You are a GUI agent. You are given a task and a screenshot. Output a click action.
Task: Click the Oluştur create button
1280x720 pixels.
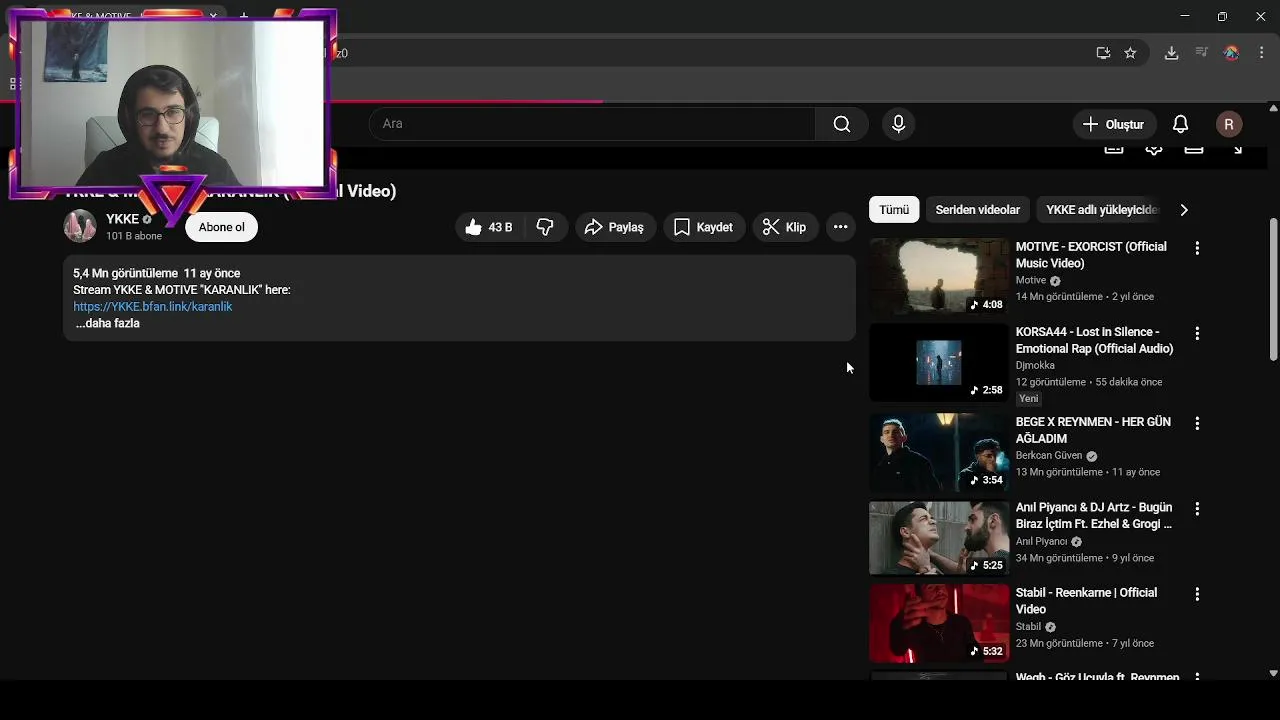pyautogui.click(x=1115, y=124)
